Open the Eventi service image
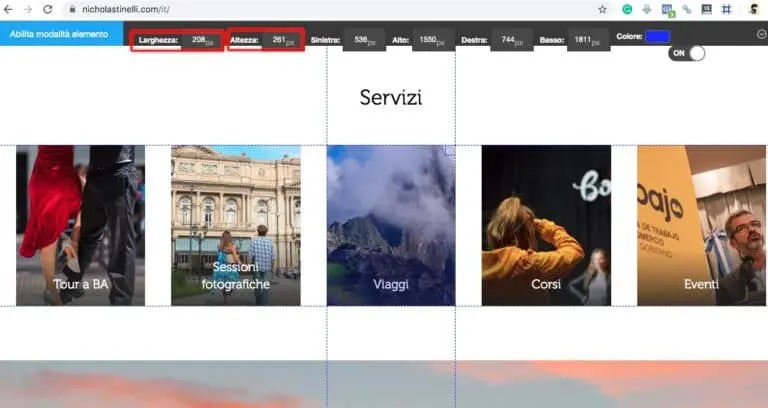This screenshot has height=408, width=768. (x=701, y=225)
